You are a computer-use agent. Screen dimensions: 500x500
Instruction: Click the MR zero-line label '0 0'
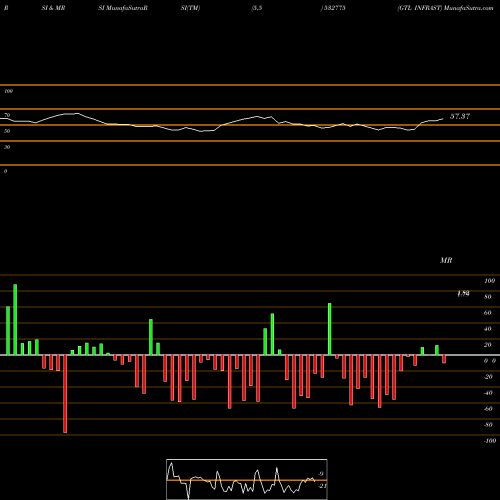[490, 361]
